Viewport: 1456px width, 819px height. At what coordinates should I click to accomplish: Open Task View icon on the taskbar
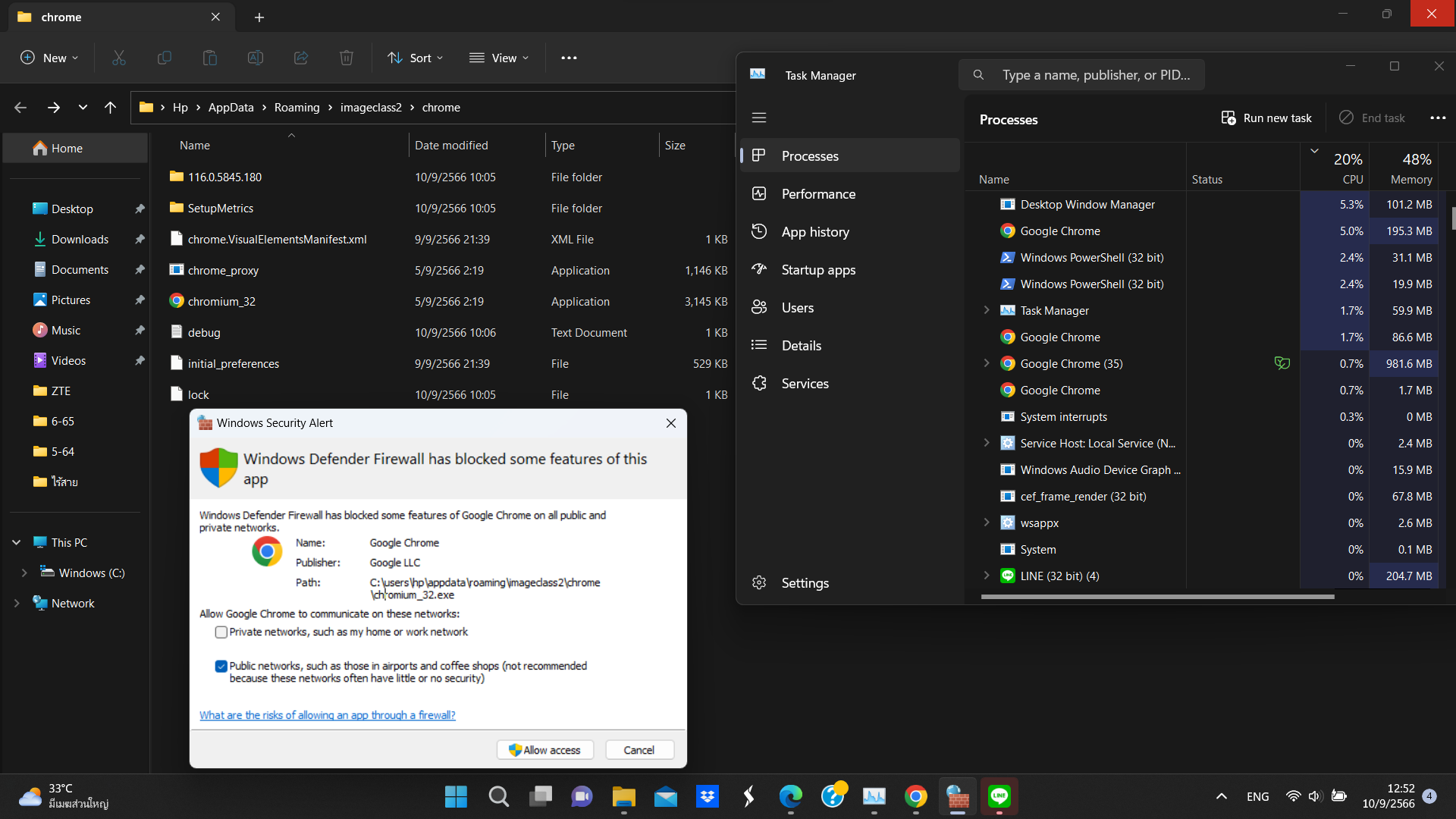541,796
